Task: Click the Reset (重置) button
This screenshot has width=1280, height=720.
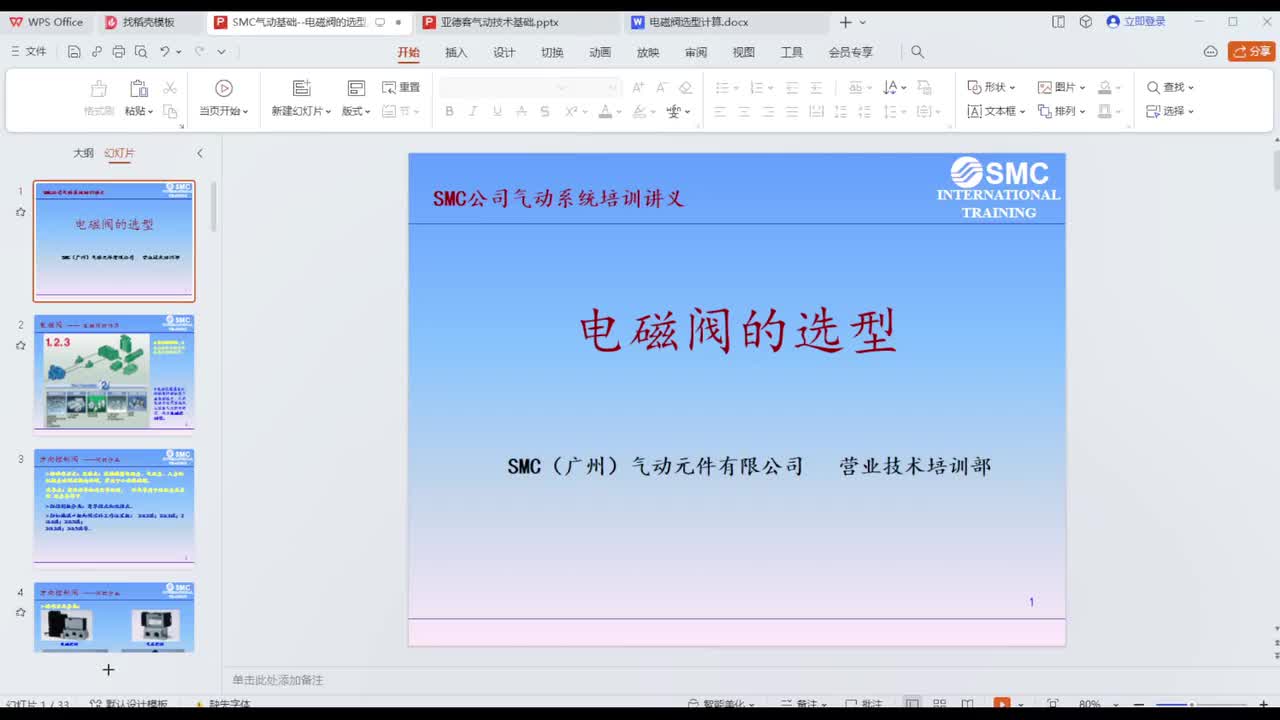Action: point(401,87)
